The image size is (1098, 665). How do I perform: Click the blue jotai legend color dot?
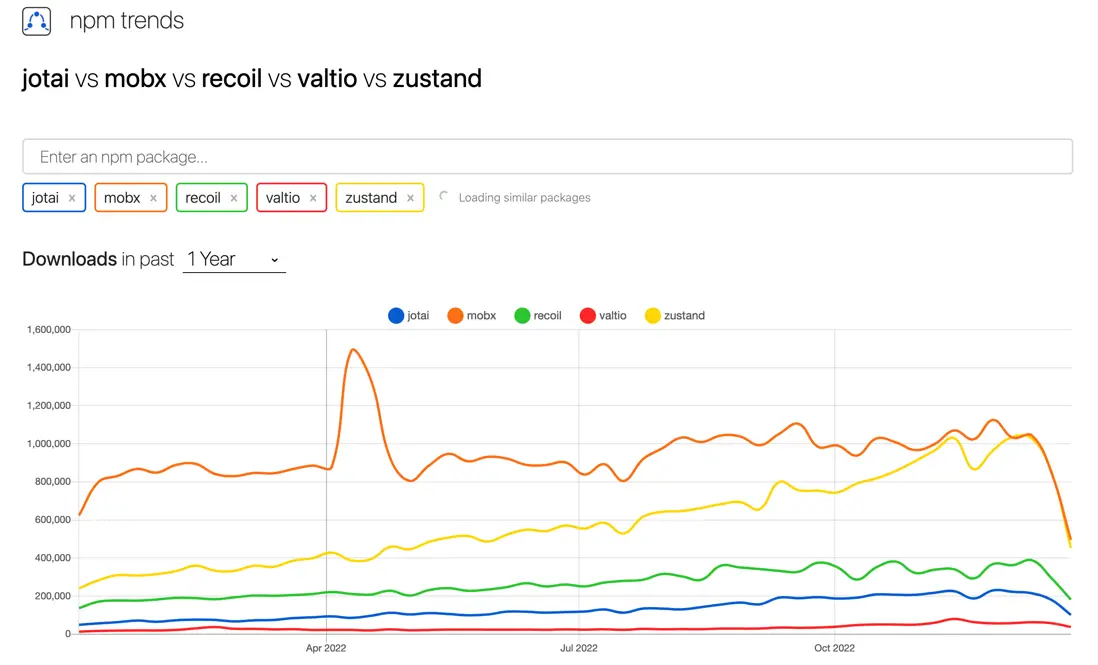396,316
